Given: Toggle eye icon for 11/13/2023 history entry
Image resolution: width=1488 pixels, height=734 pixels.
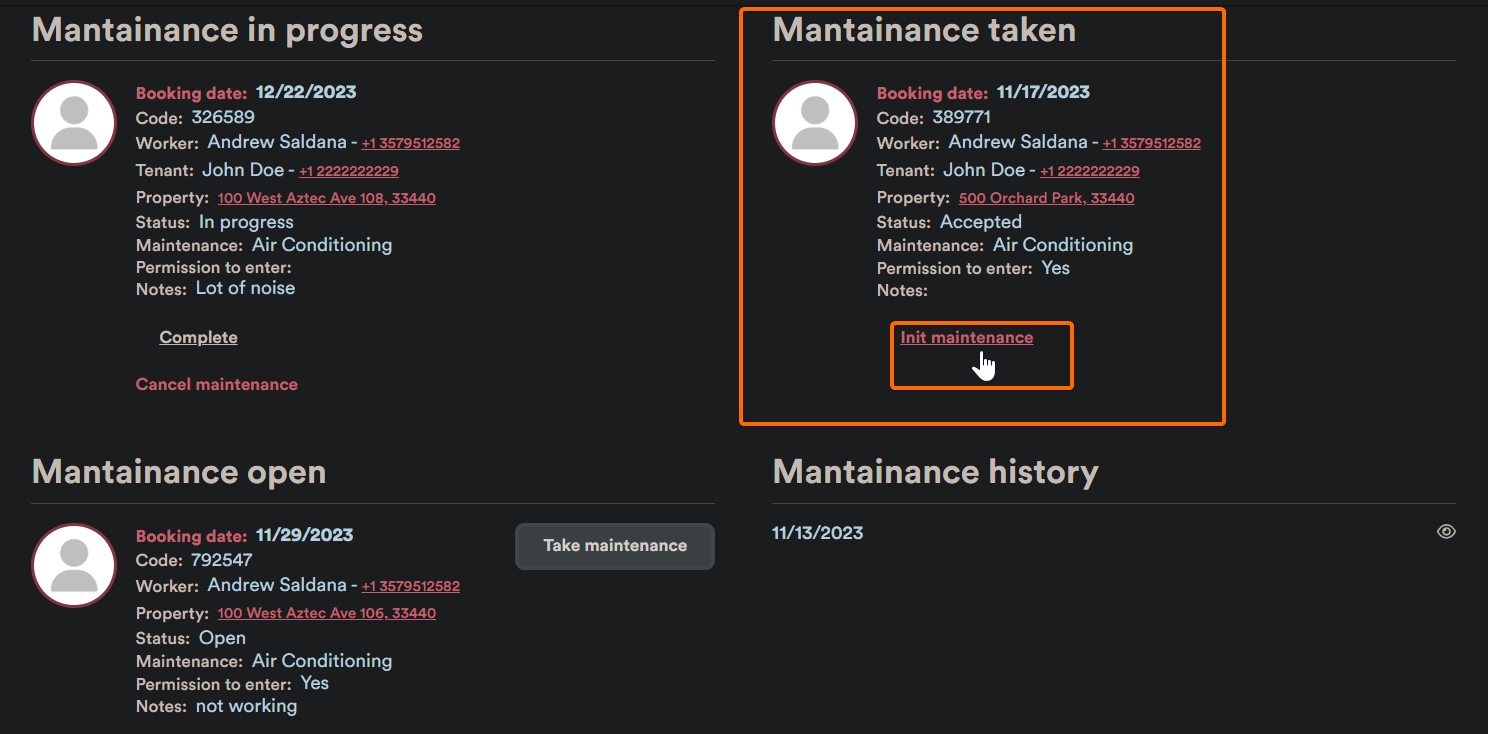Looking at the screenshot, I should click(1445, 532).
